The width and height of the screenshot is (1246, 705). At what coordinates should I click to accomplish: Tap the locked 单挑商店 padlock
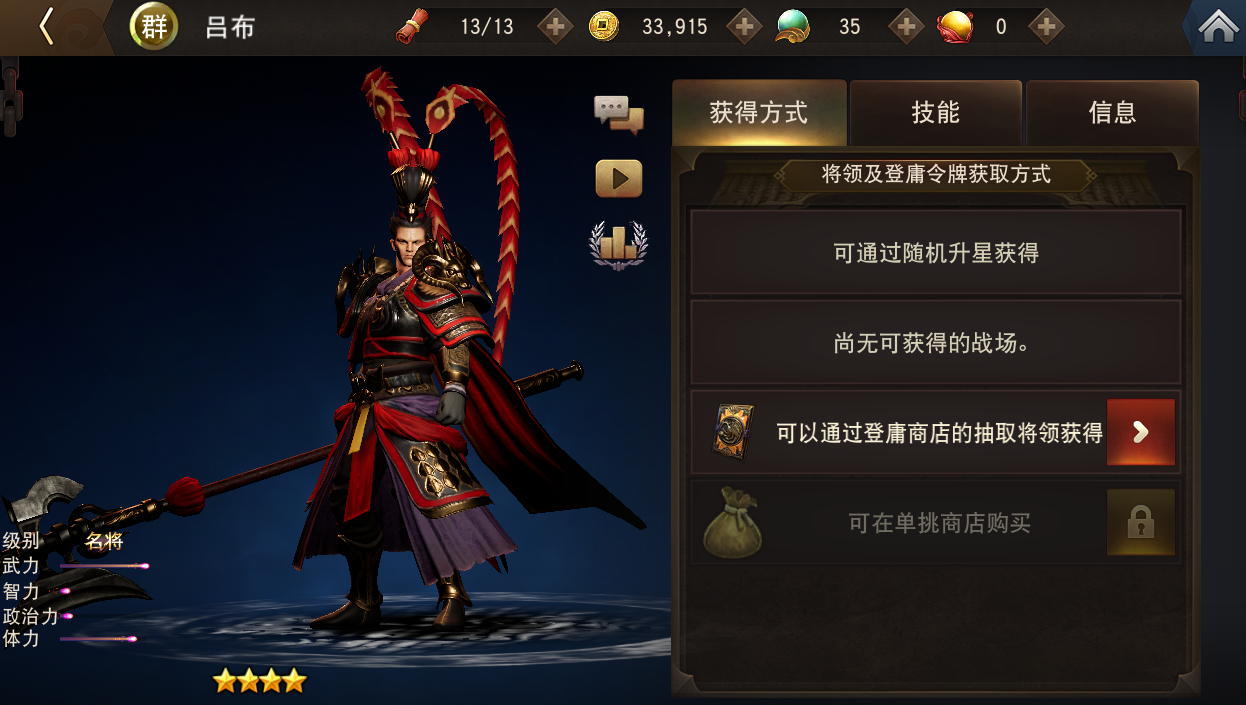pos(1141,522)
